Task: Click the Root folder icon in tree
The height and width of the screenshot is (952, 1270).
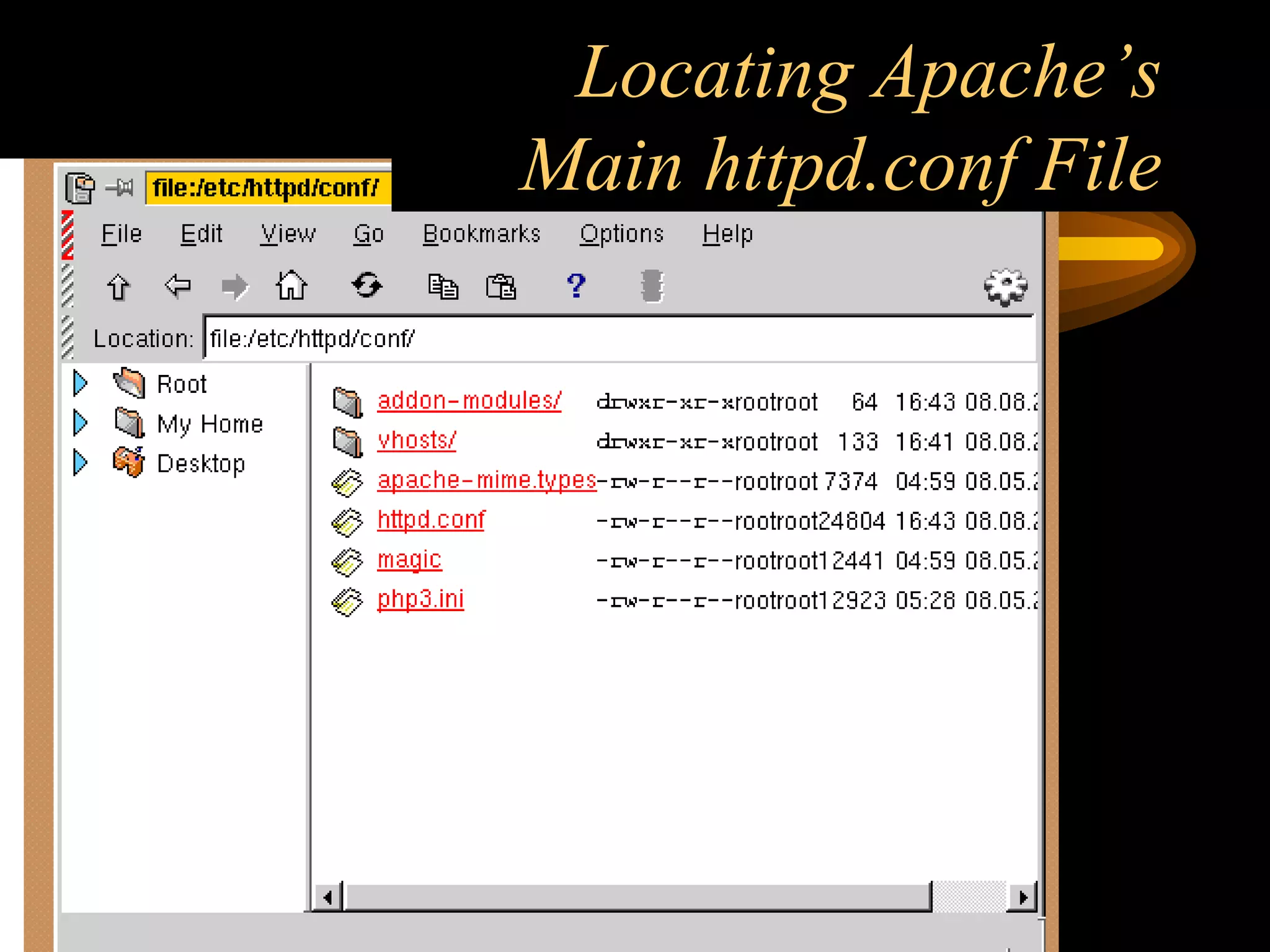Action: pos(129,382)
